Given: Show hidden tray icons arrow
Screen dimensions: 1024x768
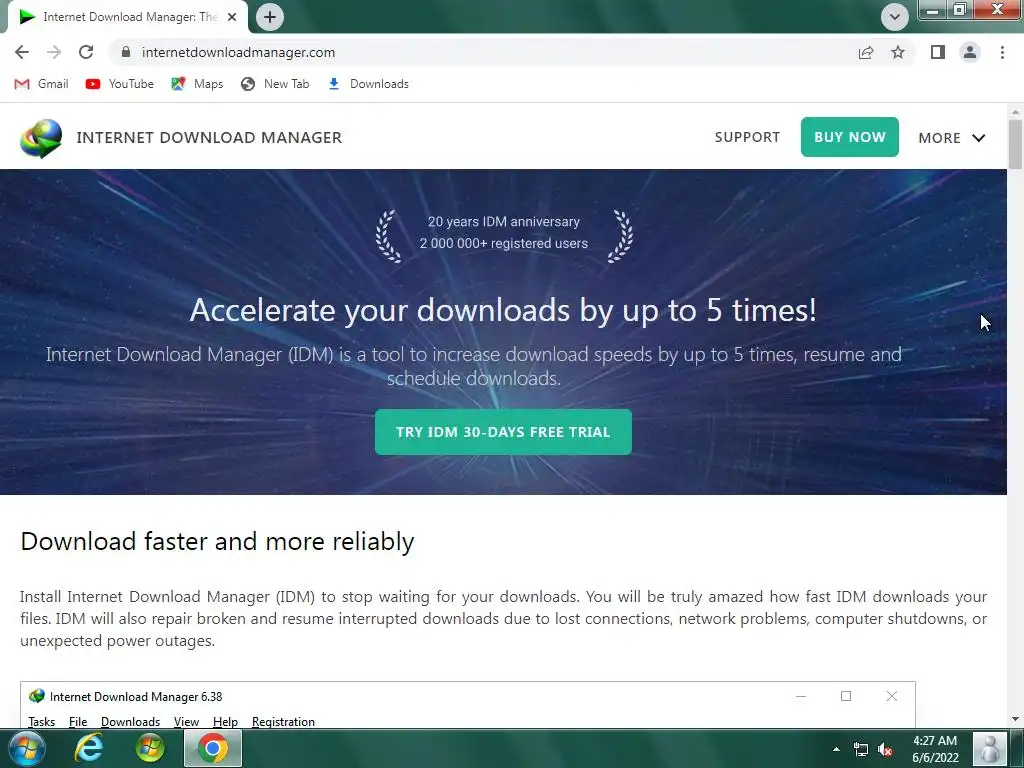Looking at the screenshot, I should [836, 749].
